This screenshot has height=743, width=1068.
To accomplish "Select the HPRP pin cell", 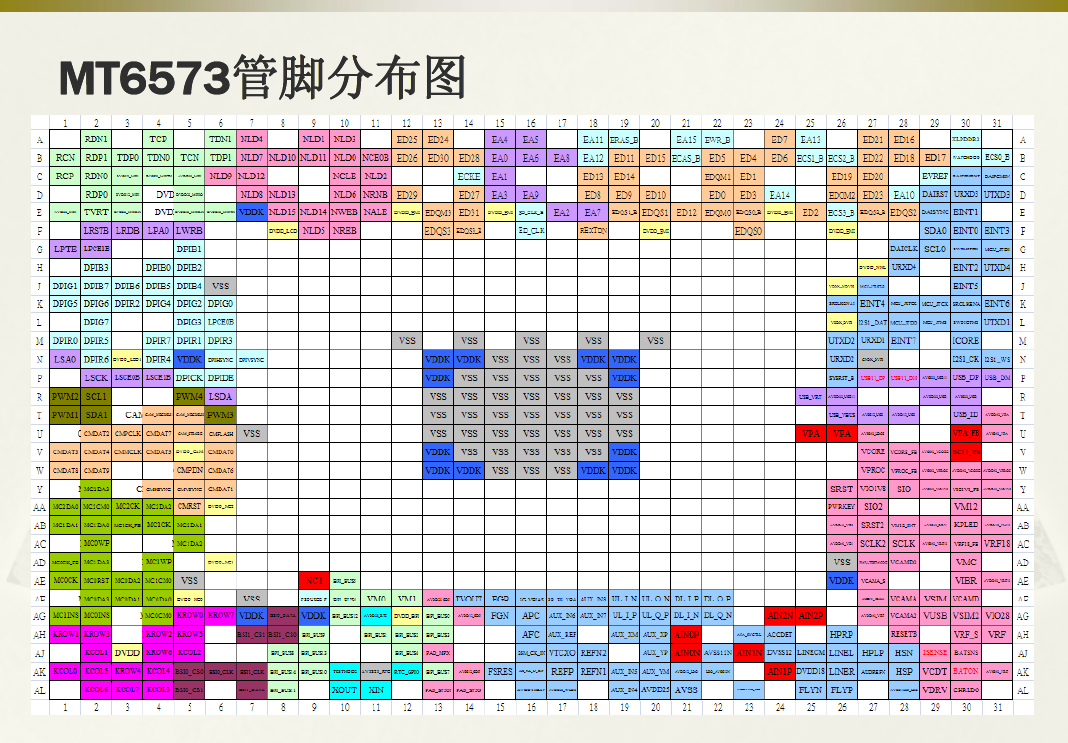I will 842,633.
